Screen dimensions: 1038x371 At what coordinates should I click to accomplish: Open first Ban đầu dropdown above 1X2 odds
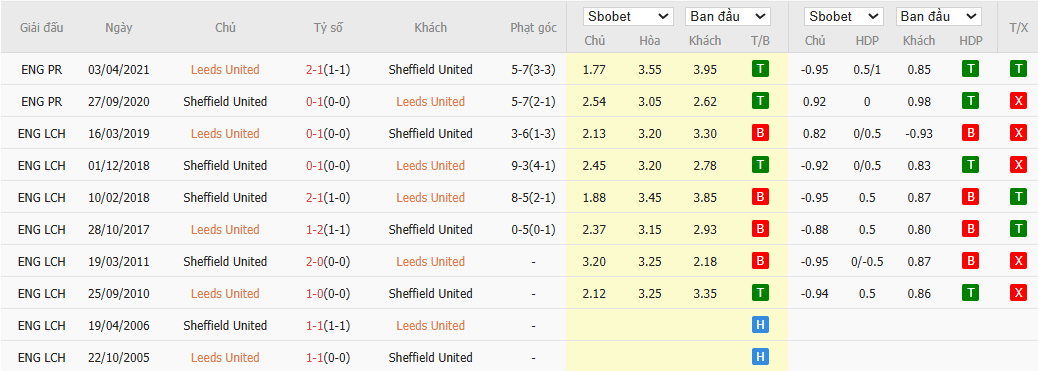(x=728, y=17)
